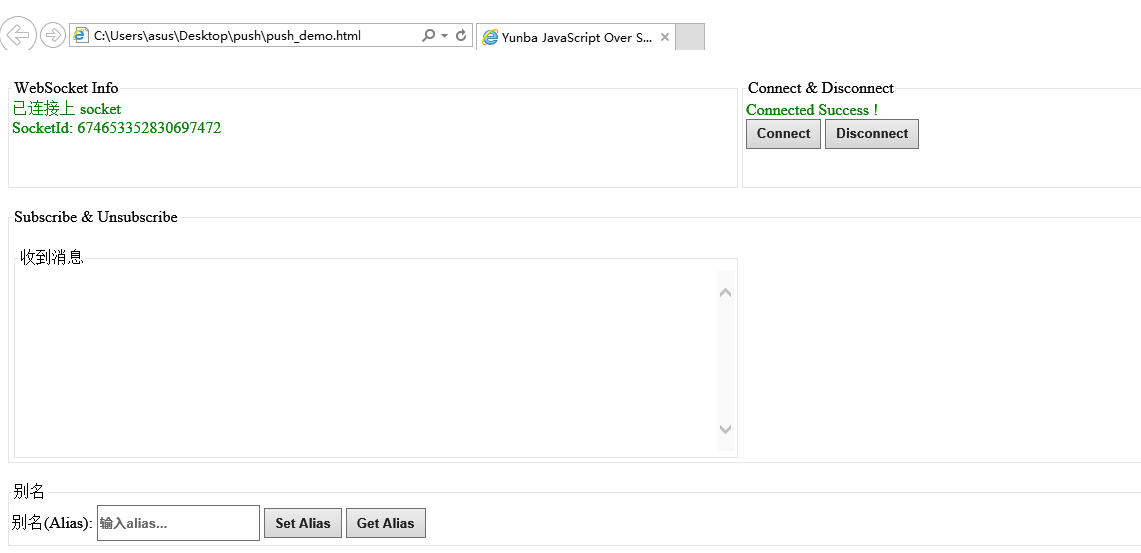
Task: Select the '已连接上 socket' status text
Action: (67, 109)
